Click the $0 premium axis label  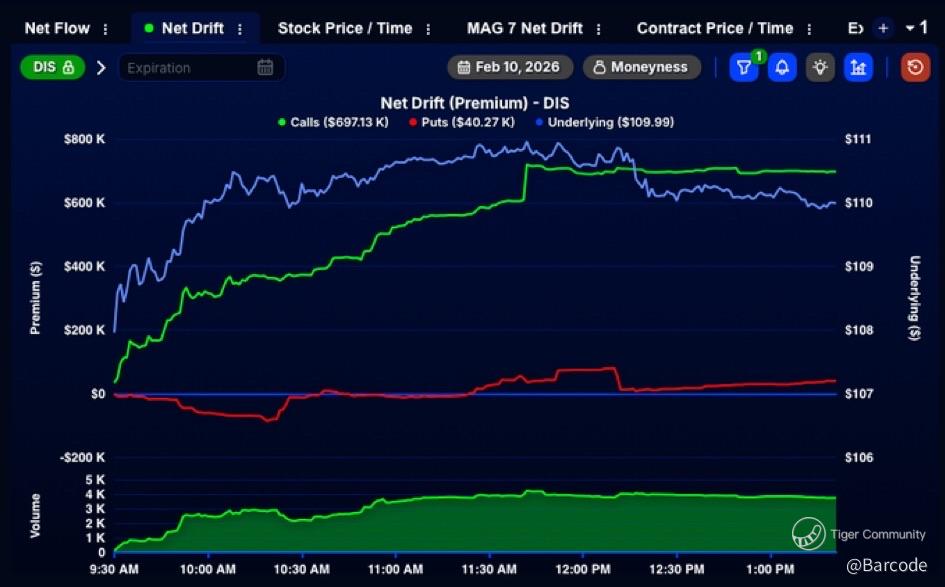[x=98, y=394]
